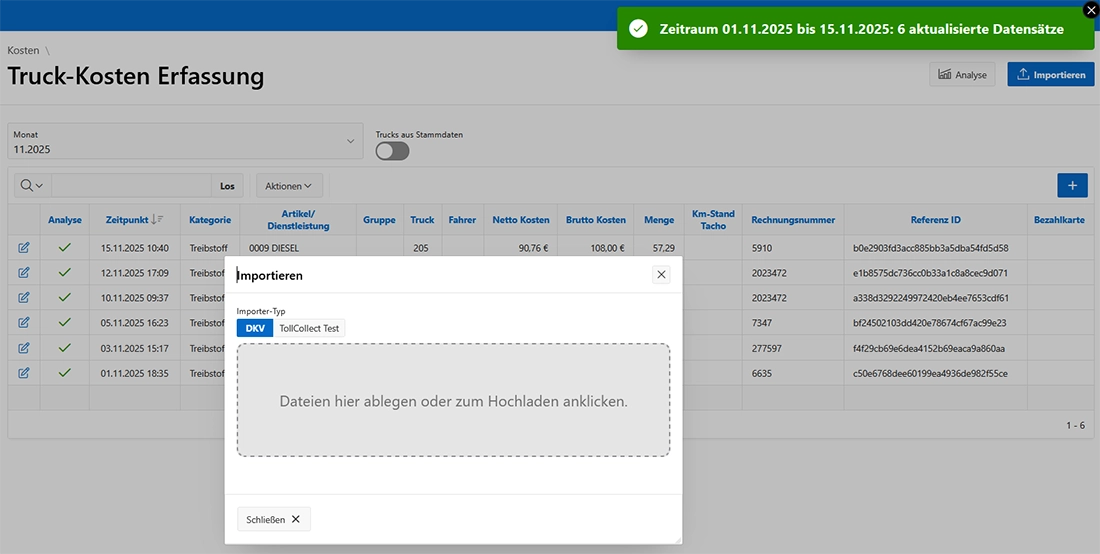The height and width of the screenshot is (554, 1100).
Task: Edit the 10.11.2025 09:37 row
Action: coord(24,298)
